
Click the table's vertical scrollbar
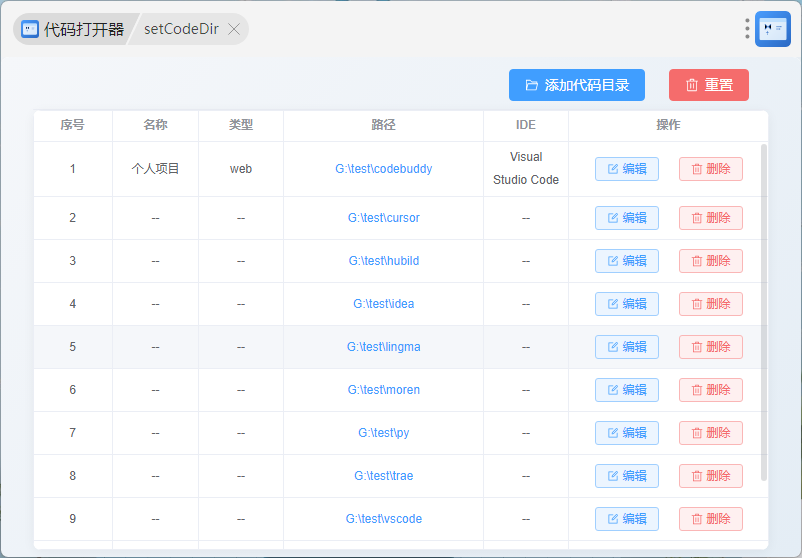pos(764,310)
